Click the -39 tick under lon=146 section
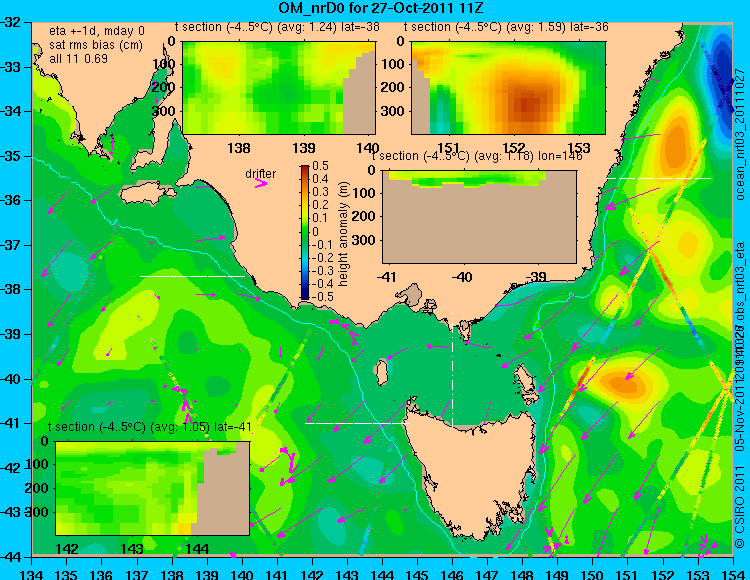This screenshot has height=580, width=750. pos(536,276)
